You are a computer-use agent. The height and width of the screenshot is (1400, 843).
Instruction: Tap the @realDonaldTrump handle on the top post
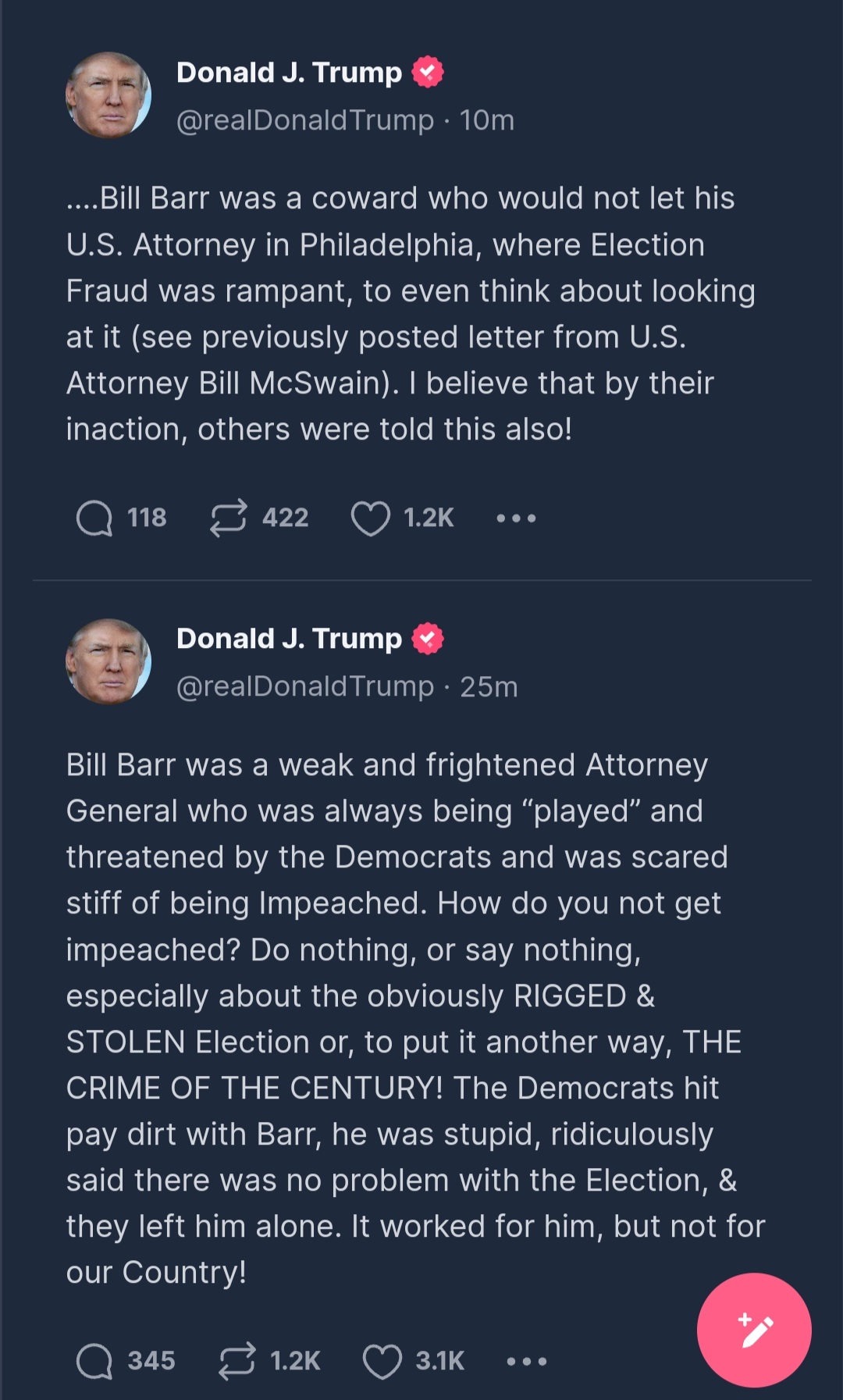(305, 120)
